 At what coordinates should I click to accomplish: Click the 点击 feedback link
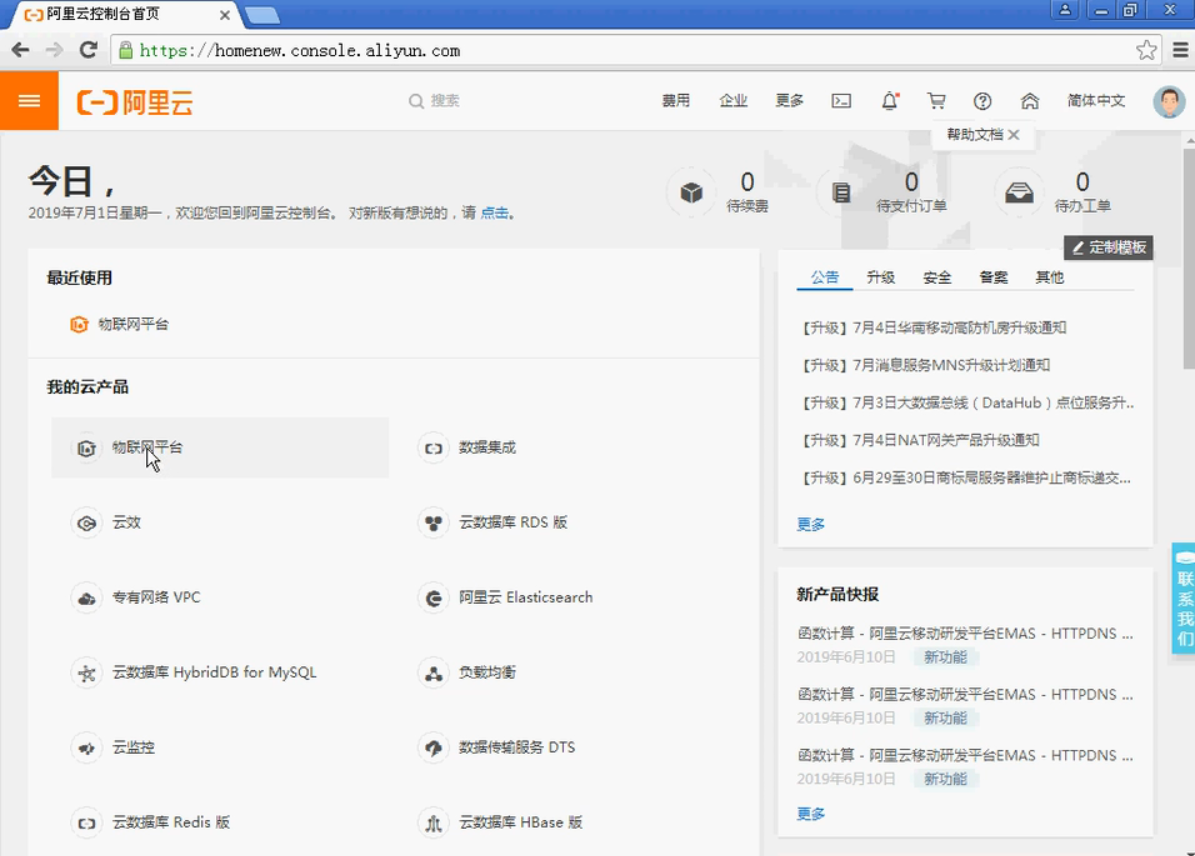coord(495,213)
